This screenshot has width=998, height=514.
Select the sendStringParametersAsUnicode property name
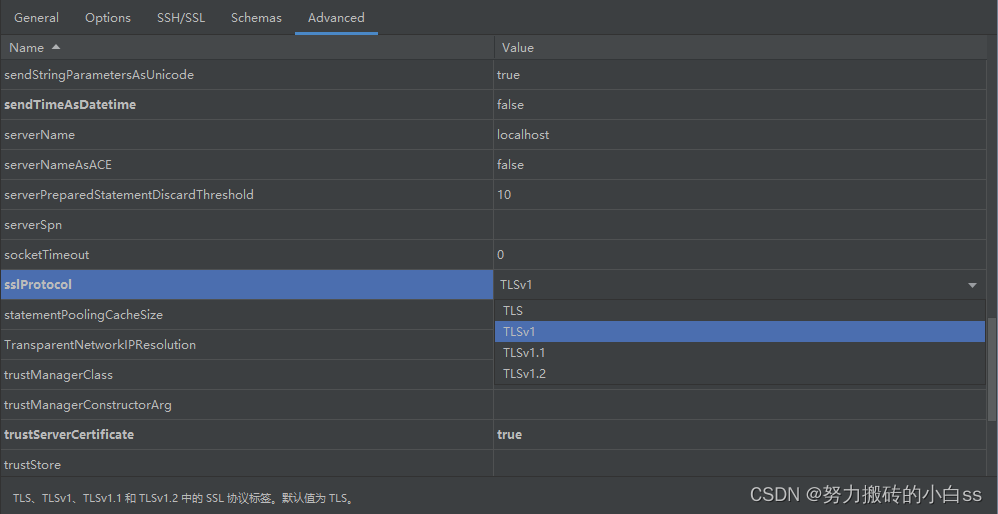tap(99, 75)
